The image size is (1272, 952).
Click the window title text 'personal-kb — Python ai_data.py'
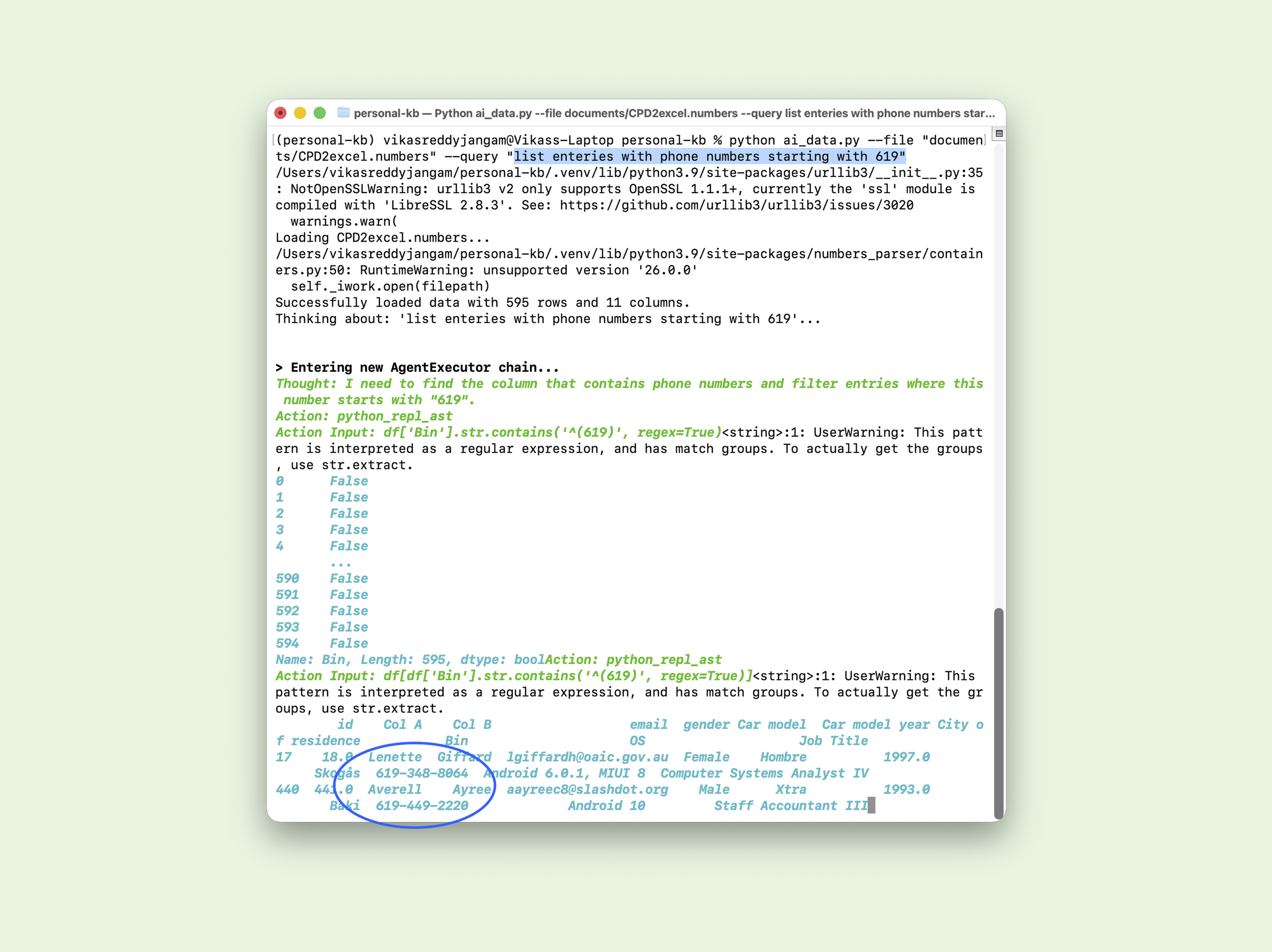pos(442,113)
